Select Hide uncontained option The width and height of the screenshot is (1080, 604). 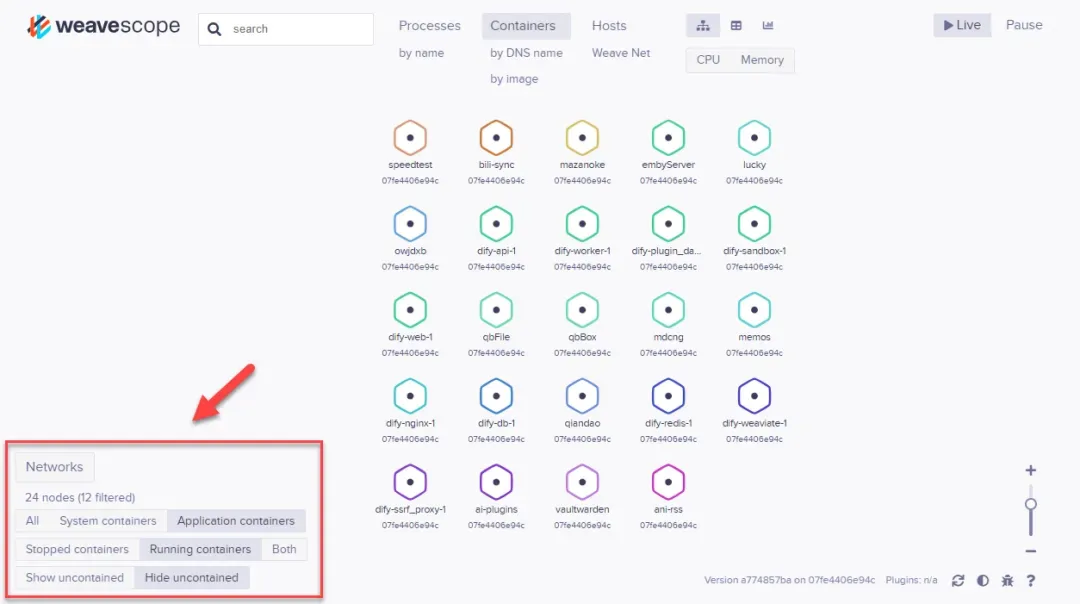[191, 577]
